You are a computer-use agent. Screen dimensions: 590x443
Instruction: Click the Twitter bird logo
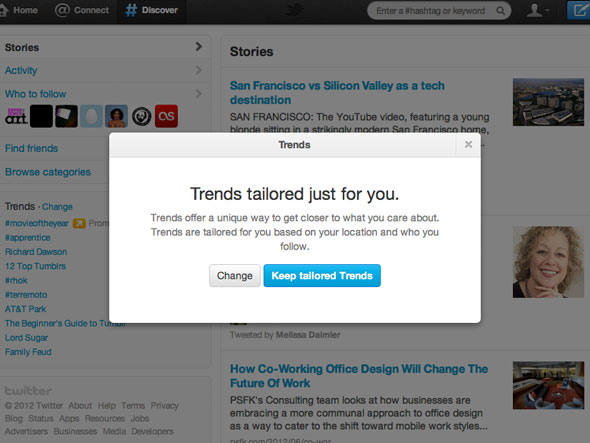294,10
